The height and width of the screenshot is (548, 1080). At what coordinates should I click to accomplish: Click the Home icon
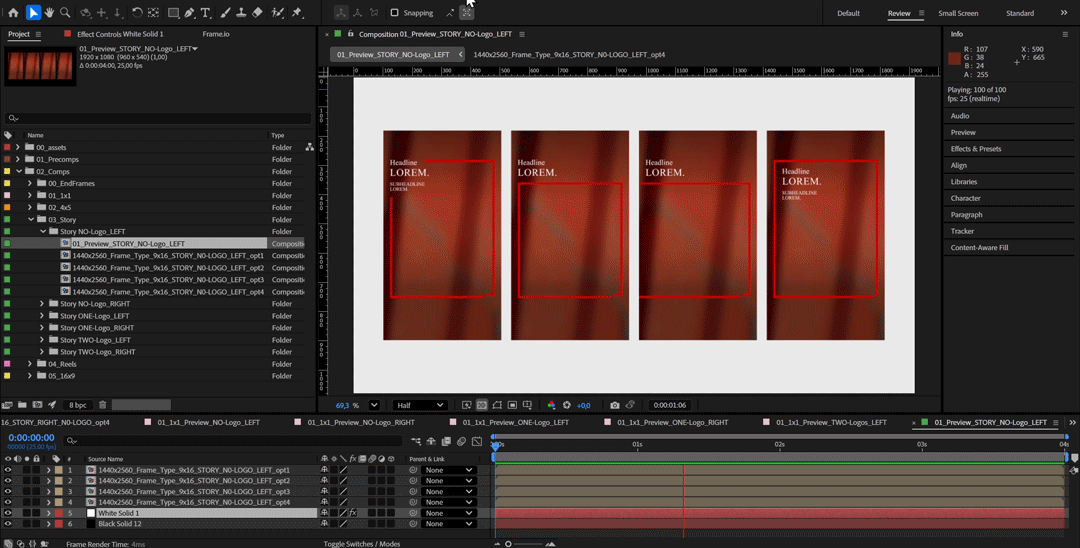[13, 13]
